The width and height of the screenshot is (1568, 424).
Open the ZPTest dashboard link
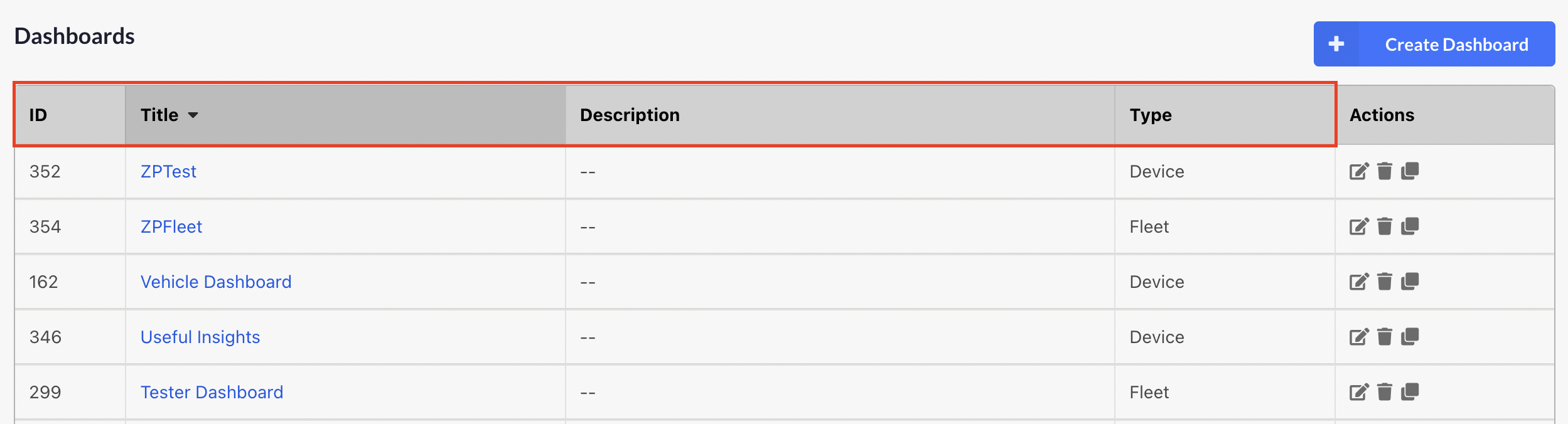tap(168, 172)
